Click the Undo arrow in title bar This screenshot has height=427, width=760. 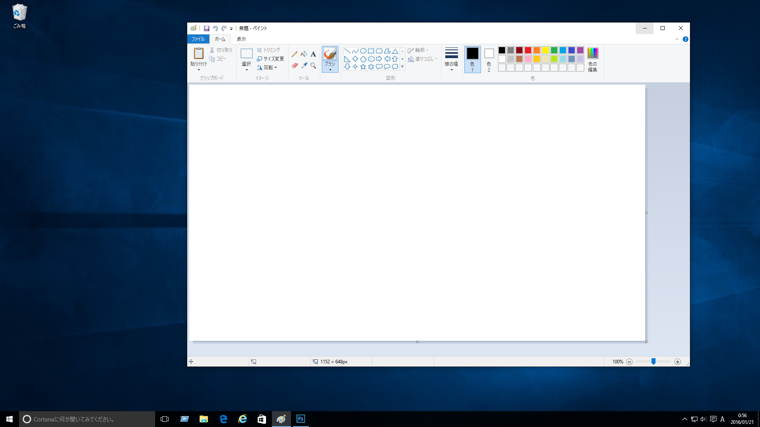pos(215,28)
